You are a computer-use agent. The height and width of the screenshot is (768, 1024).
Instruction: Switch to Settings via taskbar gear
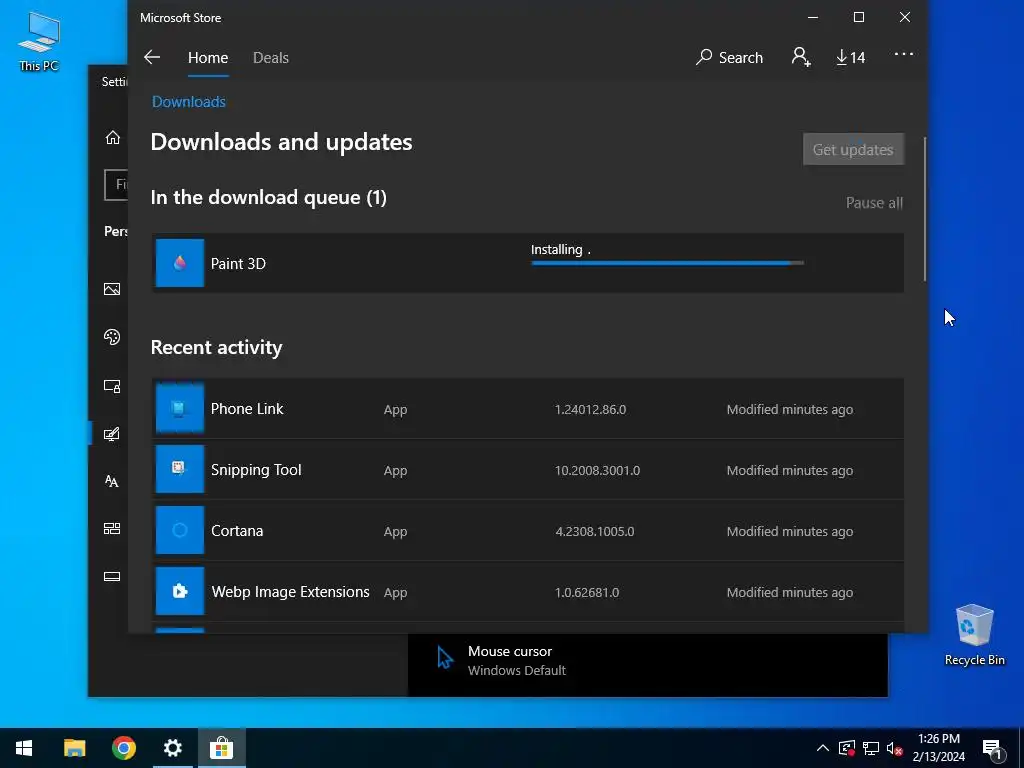[x=172, y=748]
